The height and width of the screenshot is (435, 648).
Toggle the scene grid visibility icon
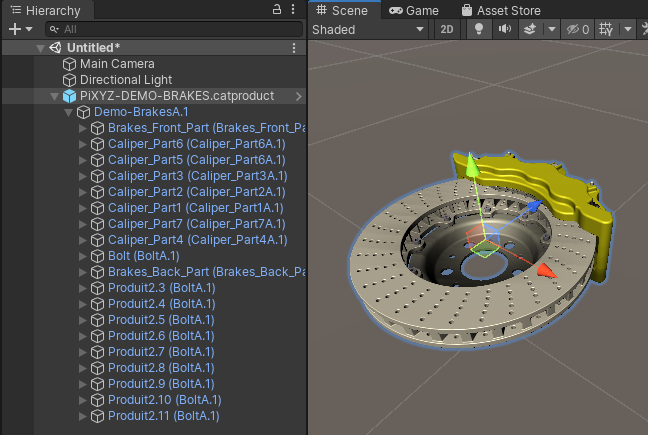pyautogui.click(x=606, y=29)
